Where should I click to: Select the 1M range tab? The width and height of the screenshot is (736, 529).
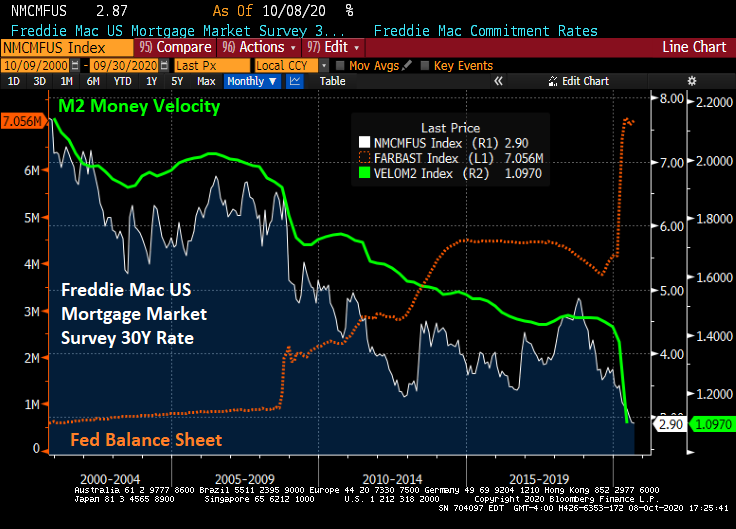66,81
